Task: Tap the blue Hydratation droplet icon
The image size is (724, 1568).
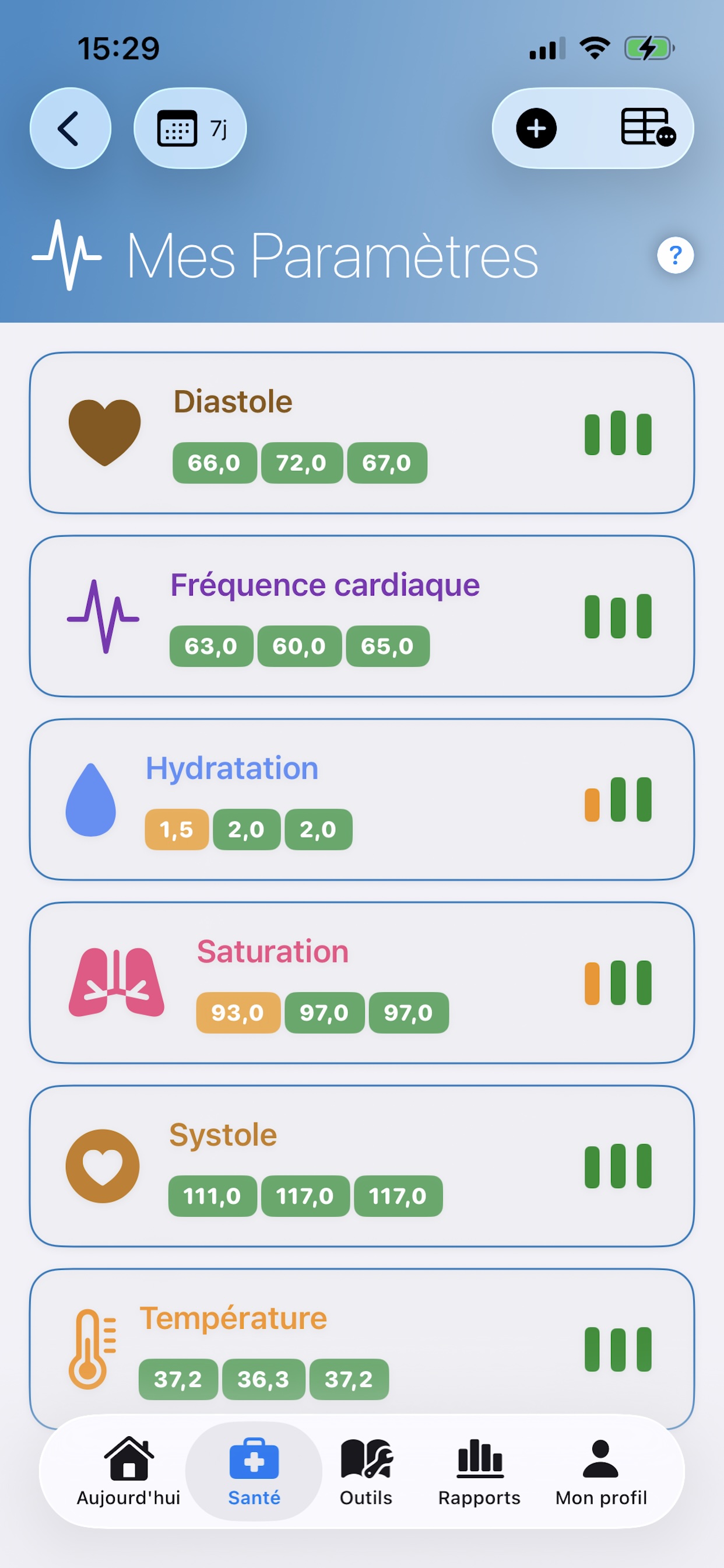Action: coord(91,799)
